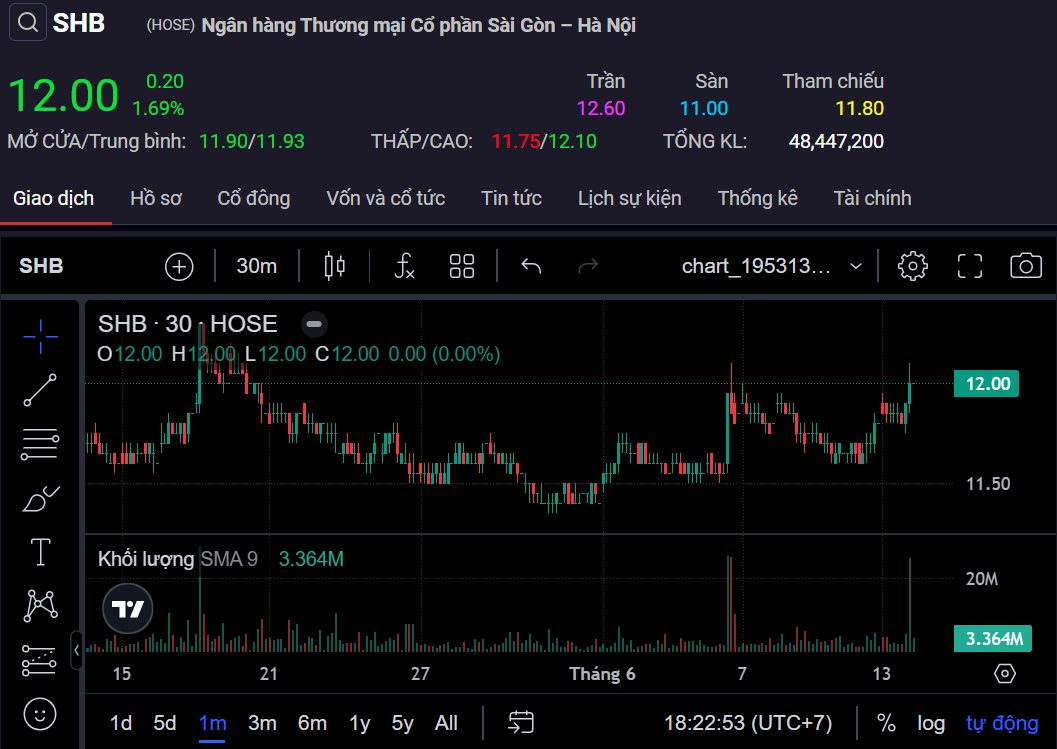Expand the chart_195313 layout dropdown

pyautogui.click(x=856, y=266)
